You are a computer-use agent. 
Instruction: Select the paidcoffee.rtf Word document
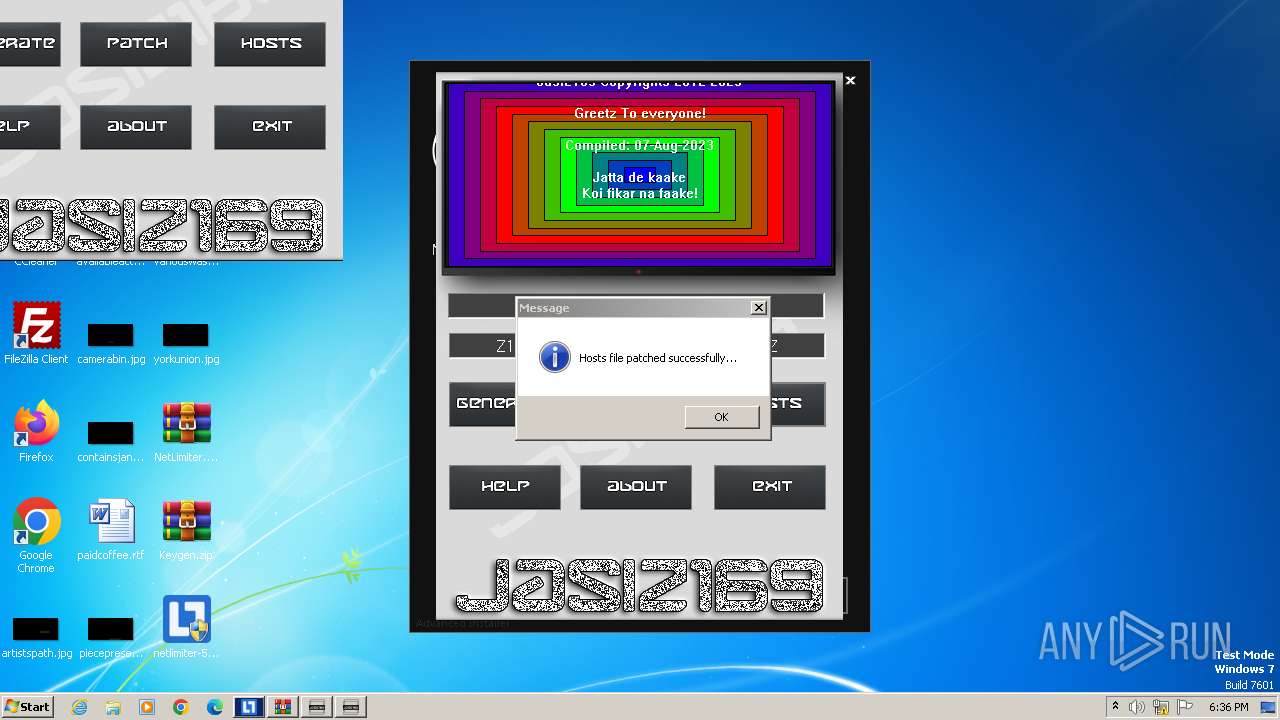click(111, 530)
